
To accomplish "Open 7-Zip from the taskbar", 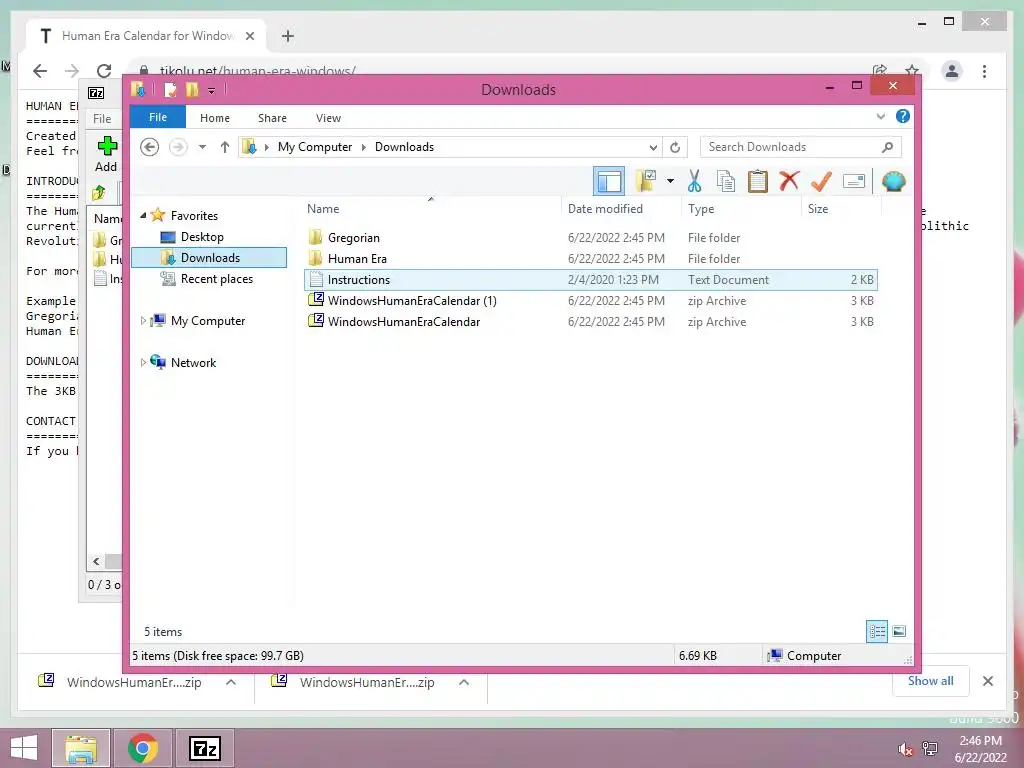I will (205, 748).
